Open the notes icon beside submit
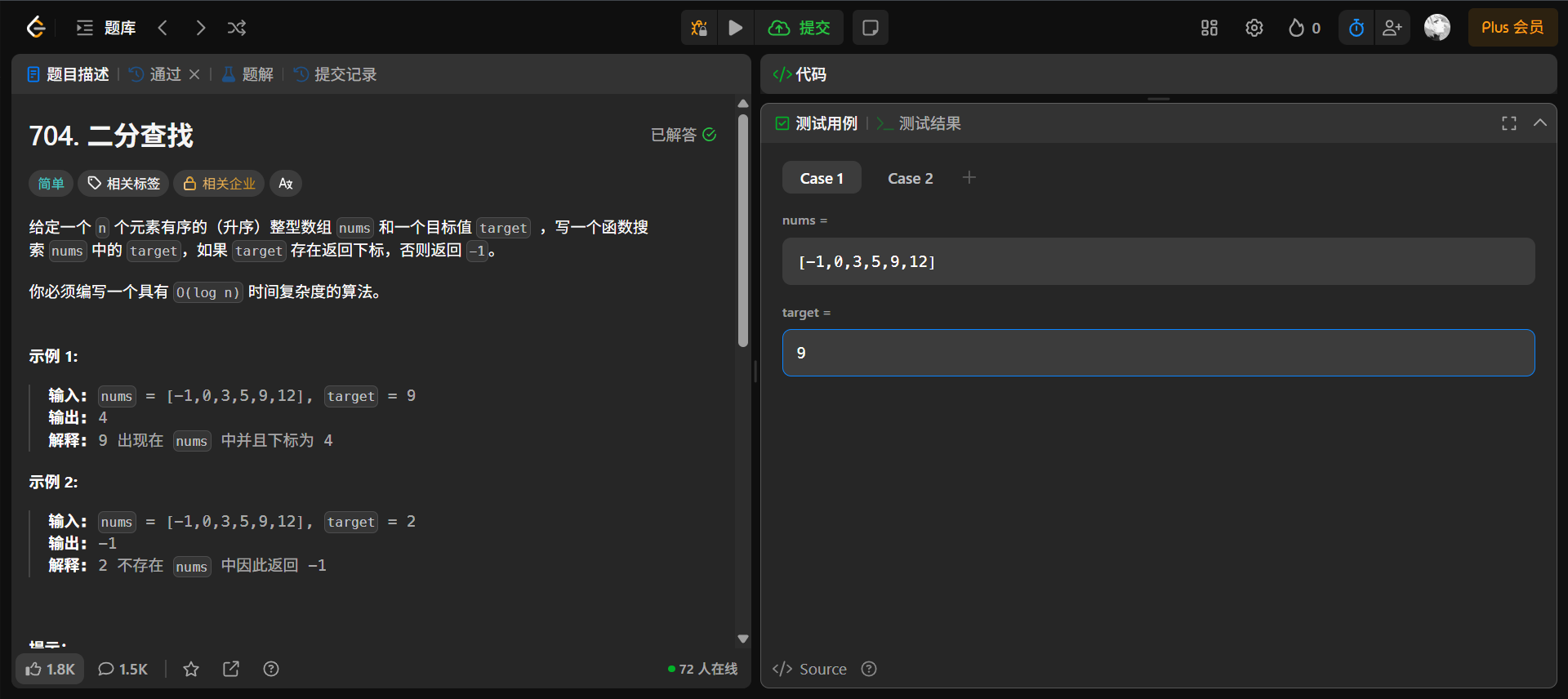Viewport: 1568px width, 699px height. coord(871,28)
